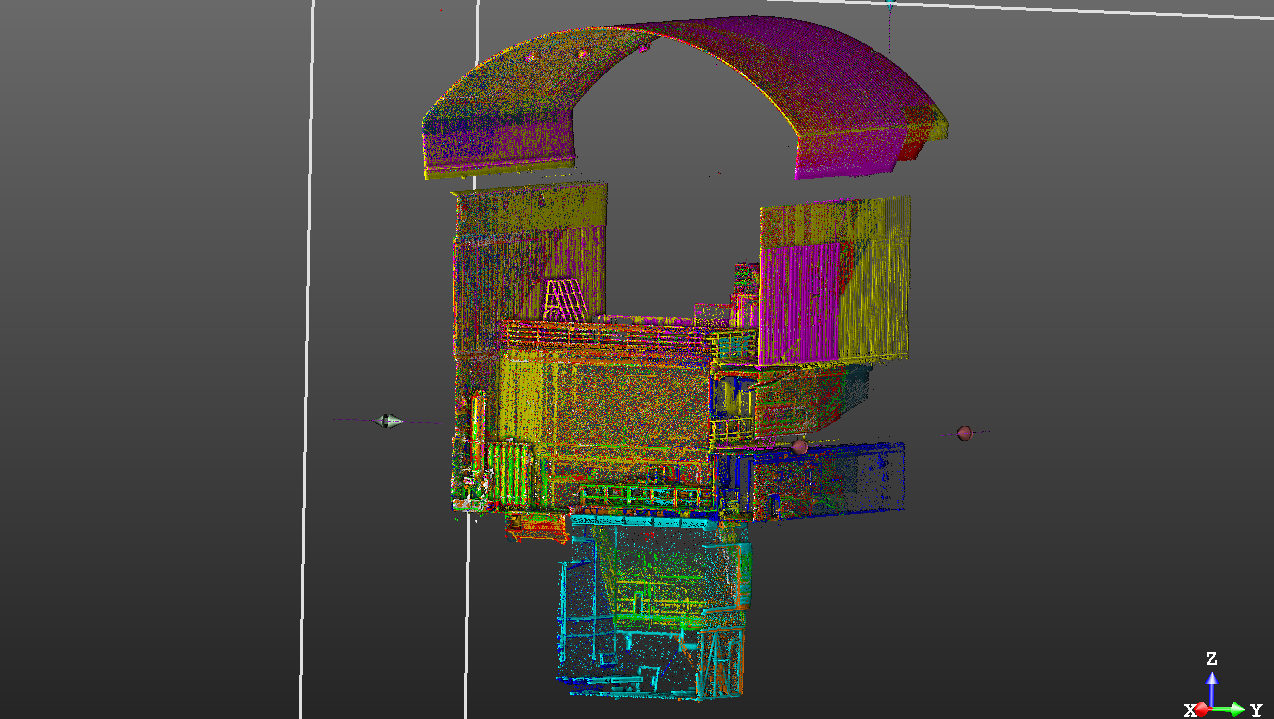Click the blue Z axis arrow
The width and height of the screenshot is (1274, 719).
click(x=1212, y=687)
